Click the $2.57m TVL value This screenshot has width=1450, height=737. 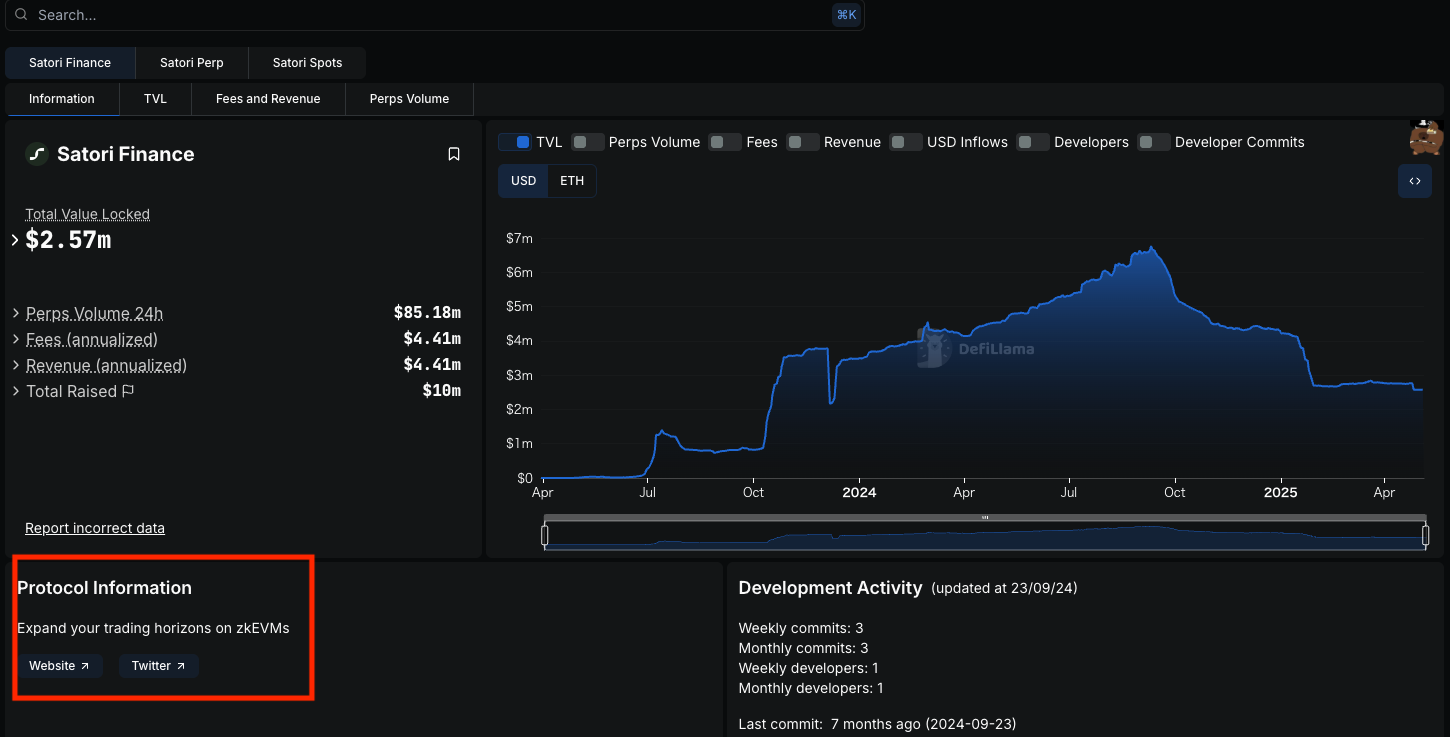tap(68, 240)
